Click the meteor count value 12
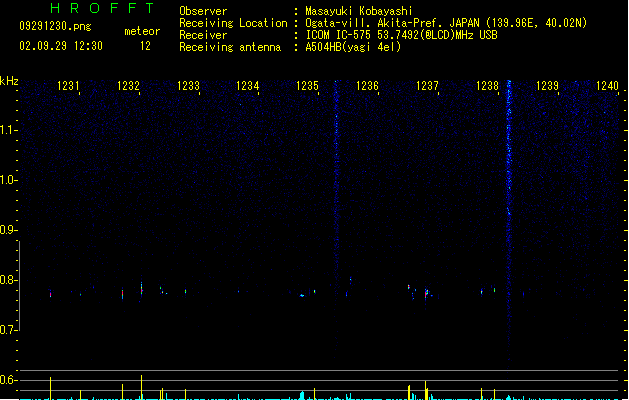 click(x=145, y=46)
